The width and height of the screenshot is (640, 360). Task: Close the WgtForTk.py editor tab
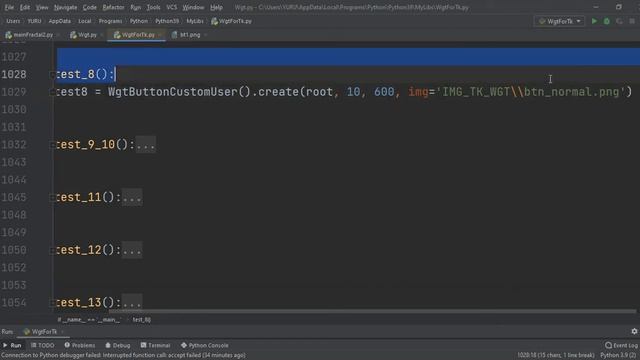[x=160, y=35]
